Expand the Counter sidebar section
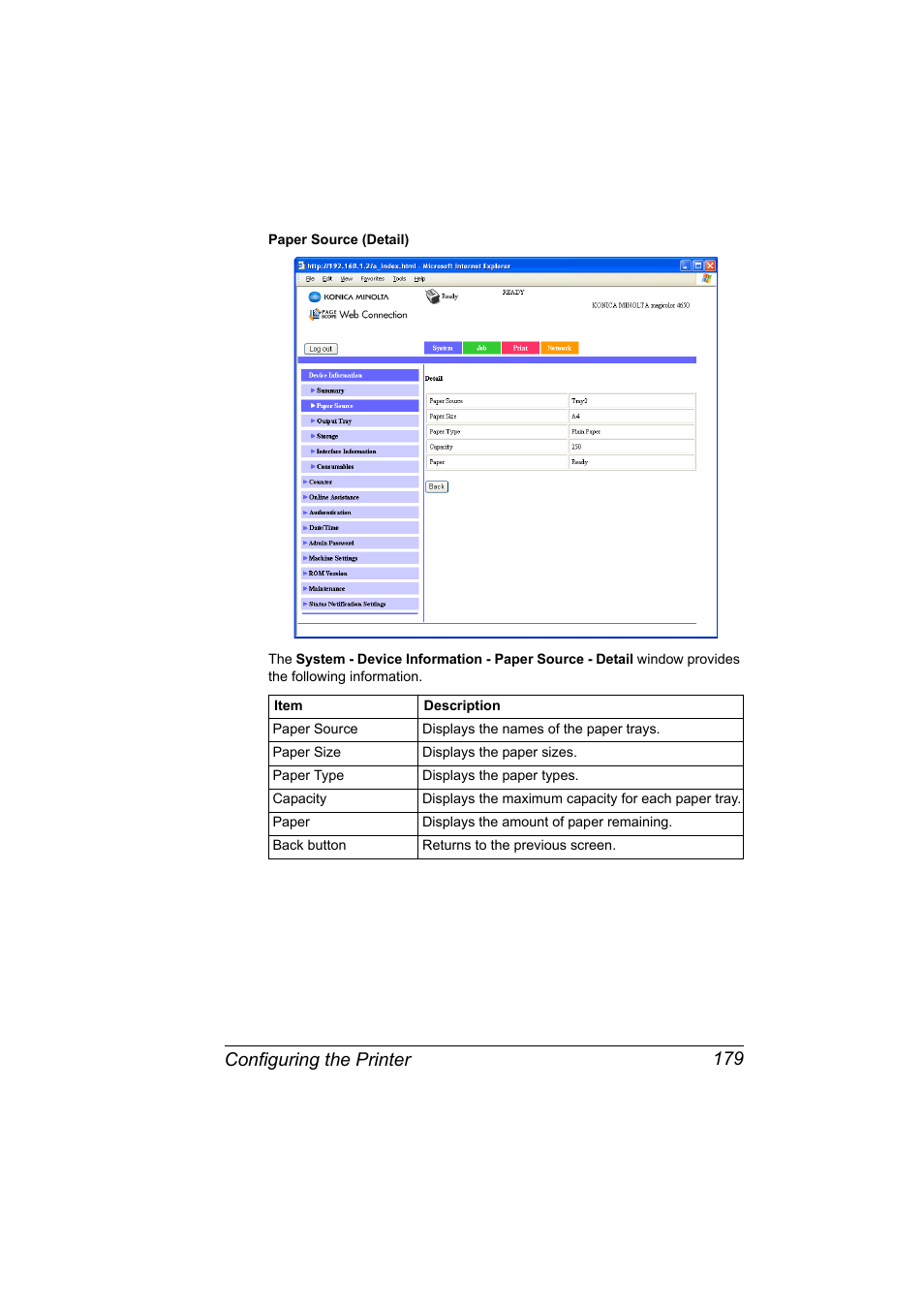 pyautogui.click(x=360, y=482)
